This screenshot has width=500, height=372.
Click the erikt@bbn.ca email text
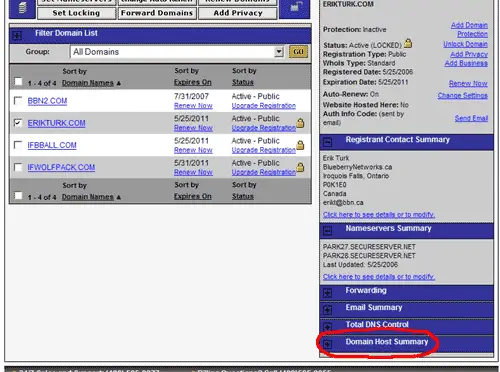(343, 203)
